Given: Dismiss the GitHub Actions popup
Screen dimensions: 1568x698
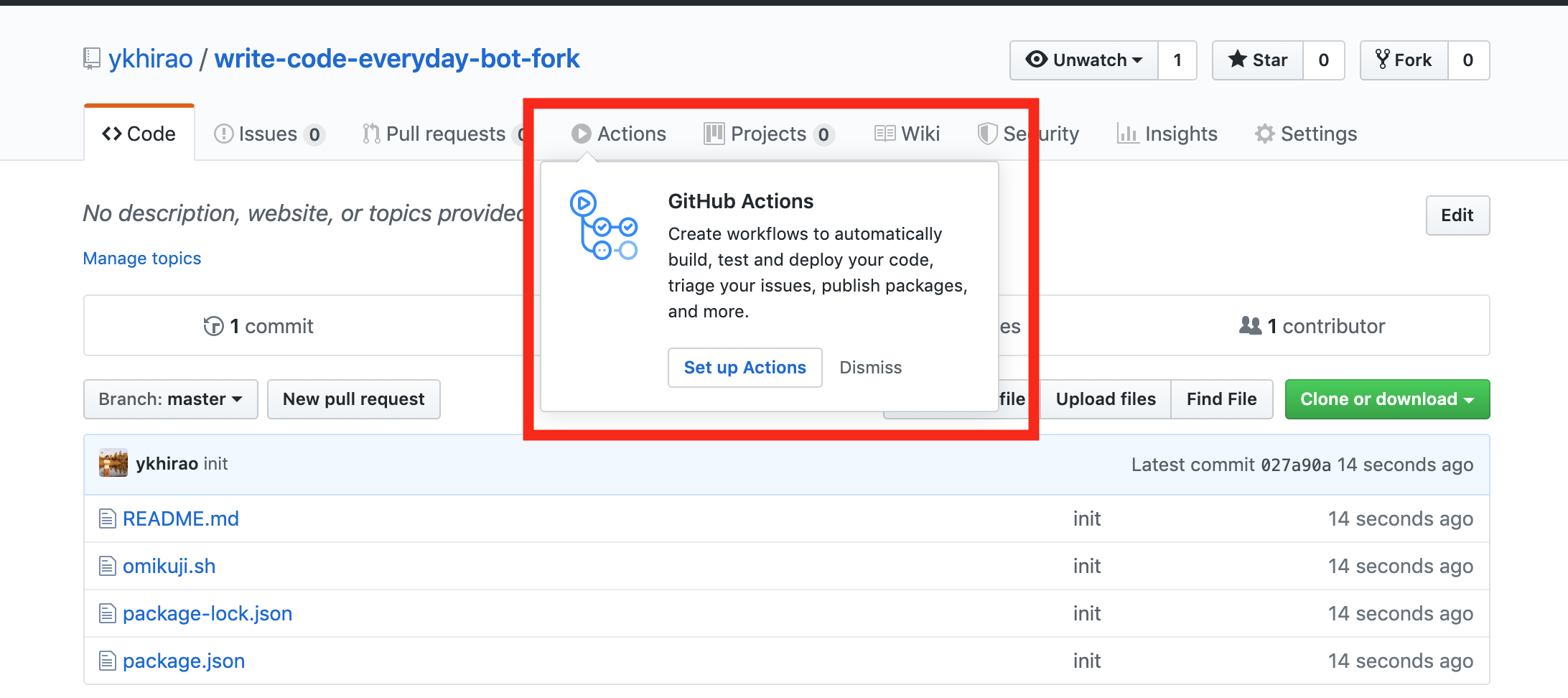Looking at the screenshot, I should [x=870, y=367].
